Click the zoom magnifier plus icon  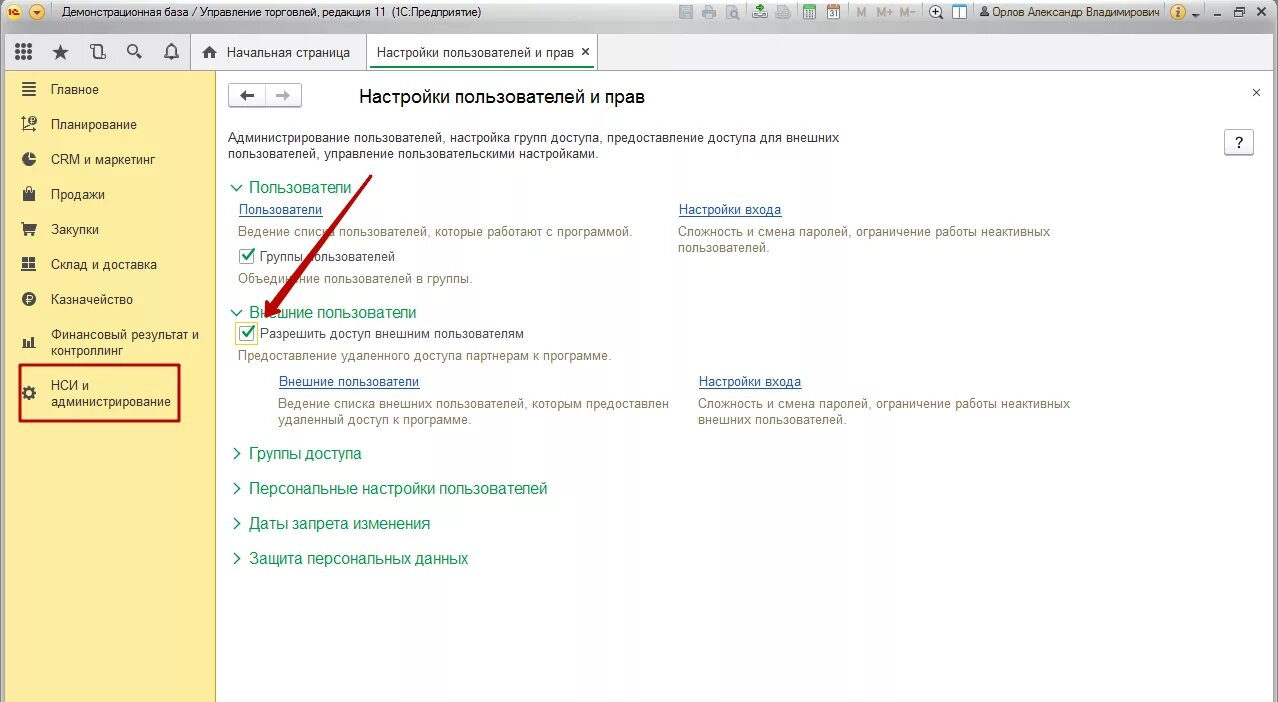936,12
